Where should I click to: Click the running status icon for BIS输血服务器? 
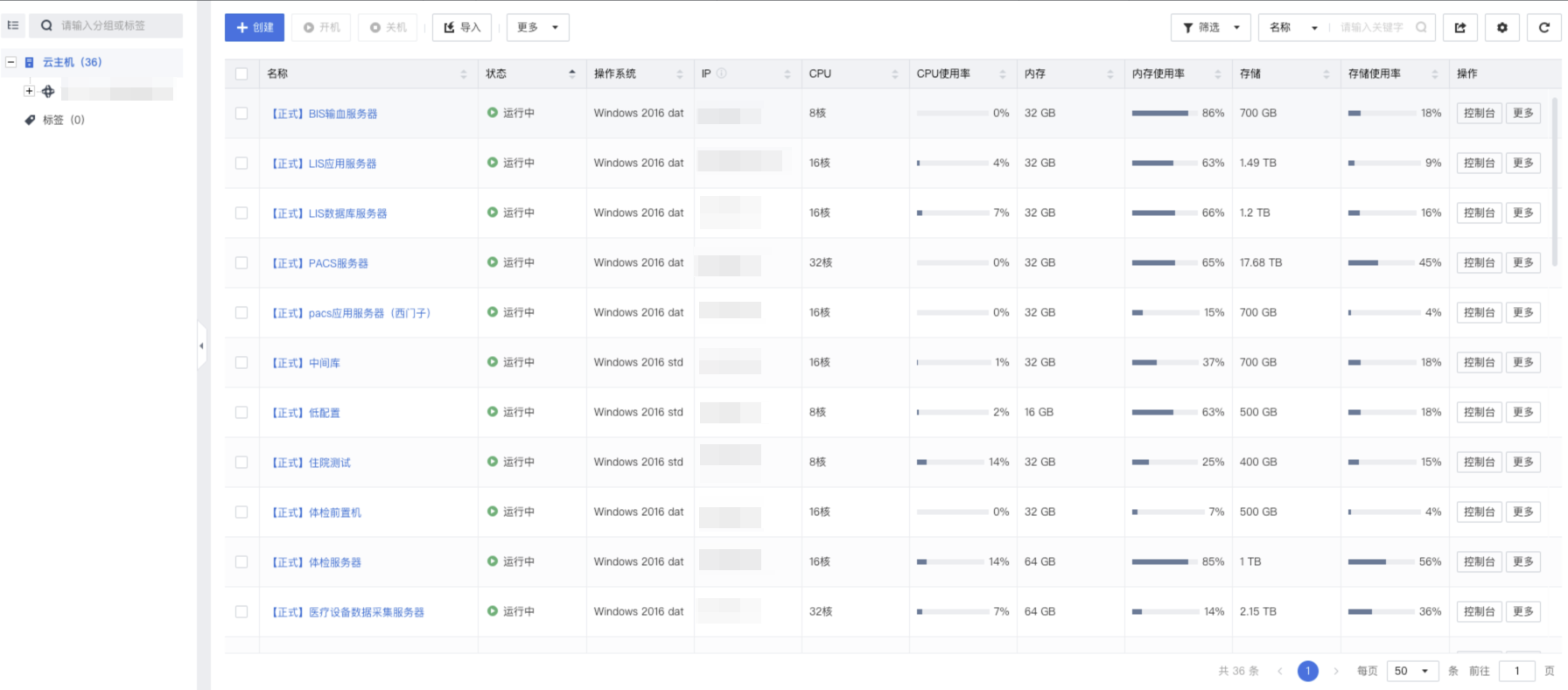click(493, 113)
